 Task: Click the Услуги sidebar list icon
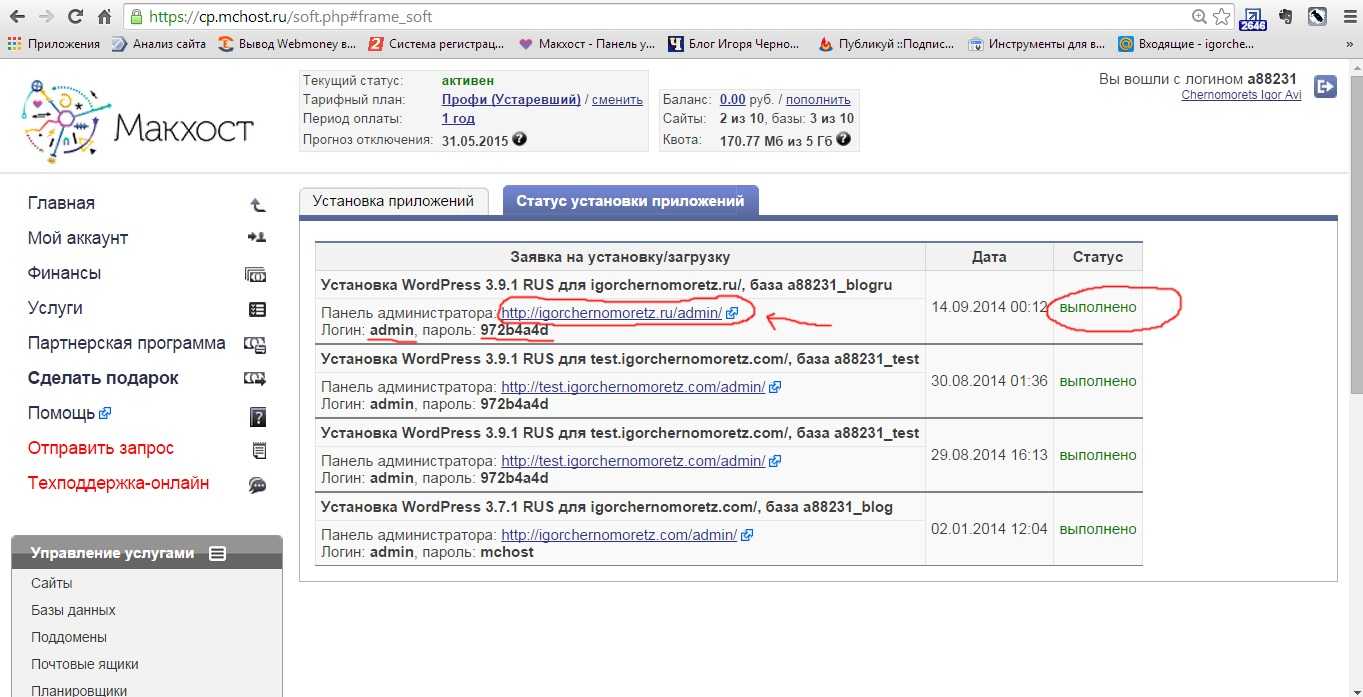(x=257, y=309)
